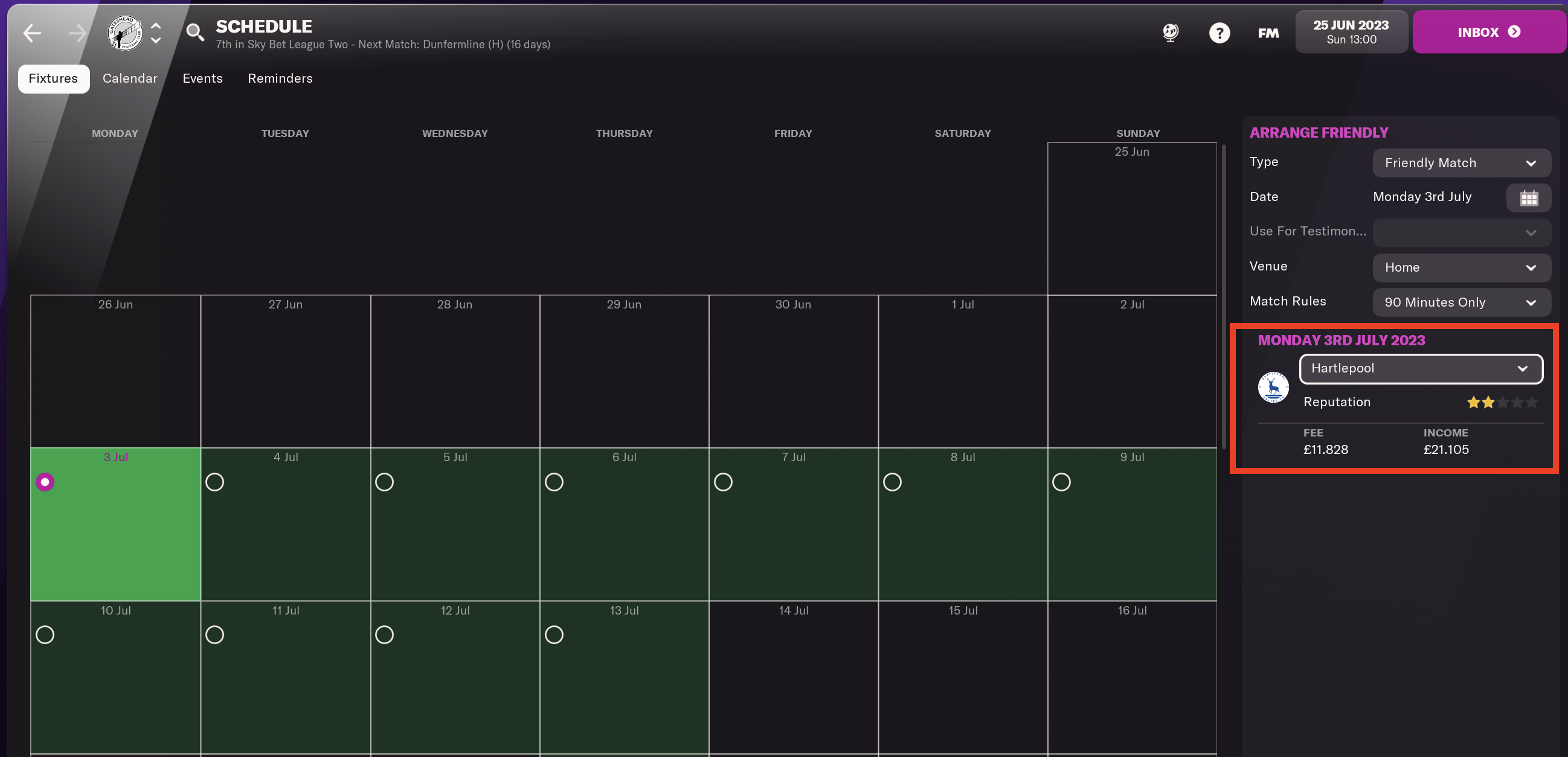Select the 10 Jul radio button
Viewport: 1568px width, 757px height.
tap(45, 634)
